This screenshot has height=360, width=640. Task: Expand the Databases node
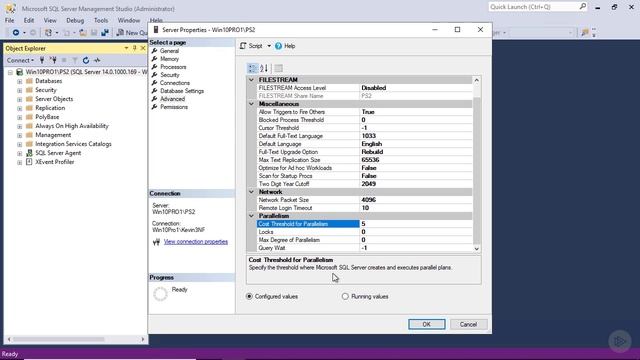pos(19,81)
